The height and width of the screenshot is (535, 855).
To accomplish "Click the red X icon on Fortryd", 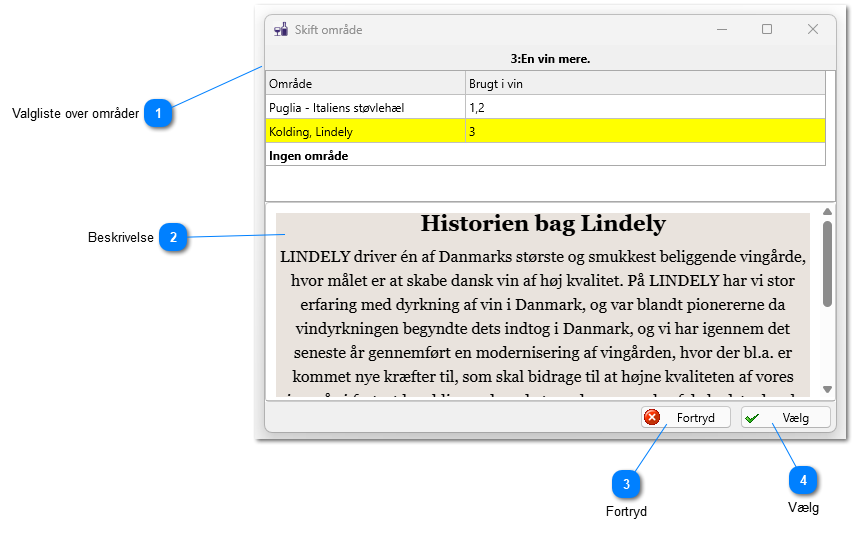I will (x=652, y=417).
